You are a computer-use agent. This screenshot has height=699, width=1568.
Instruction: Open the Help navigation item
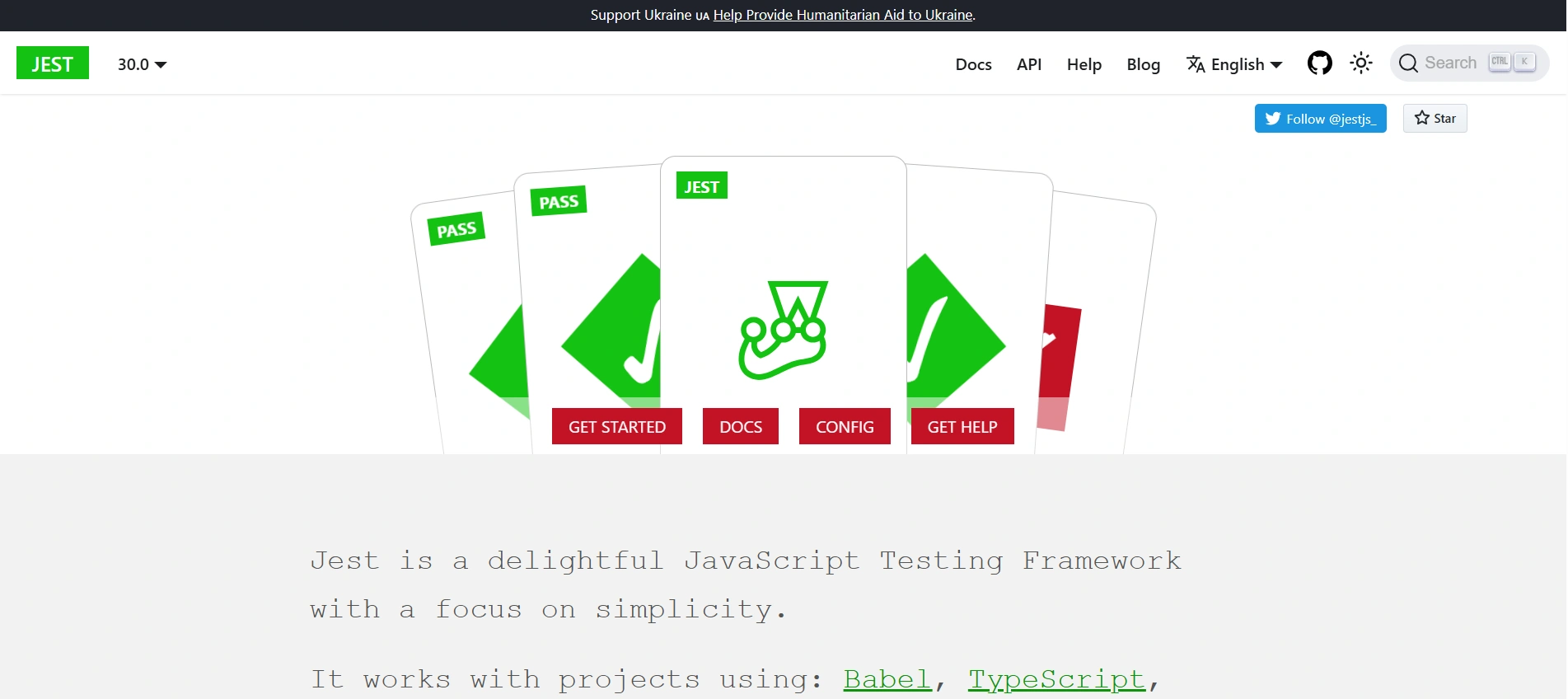pos(1084,64)
